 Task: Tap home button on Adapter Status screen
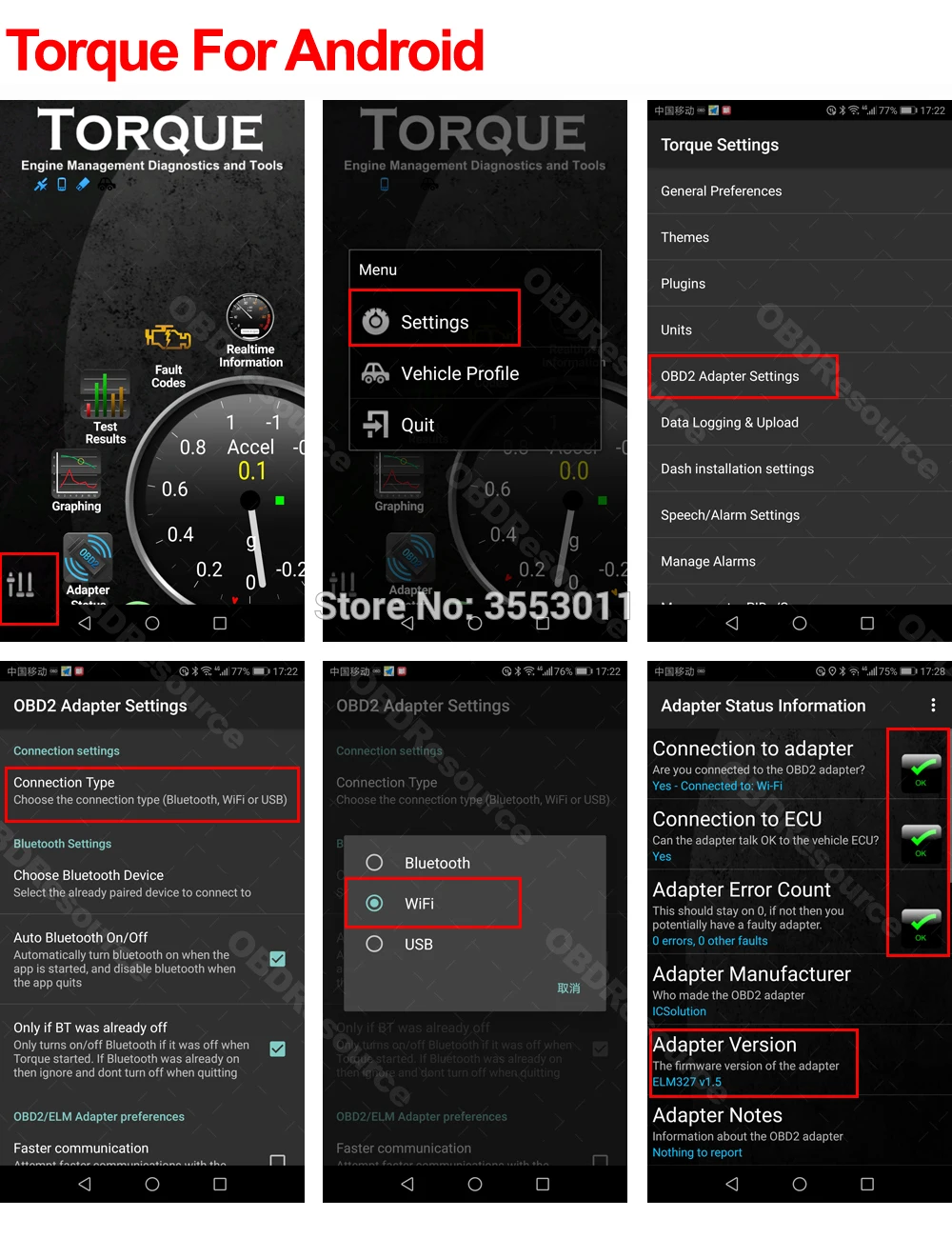point(800,1184)
